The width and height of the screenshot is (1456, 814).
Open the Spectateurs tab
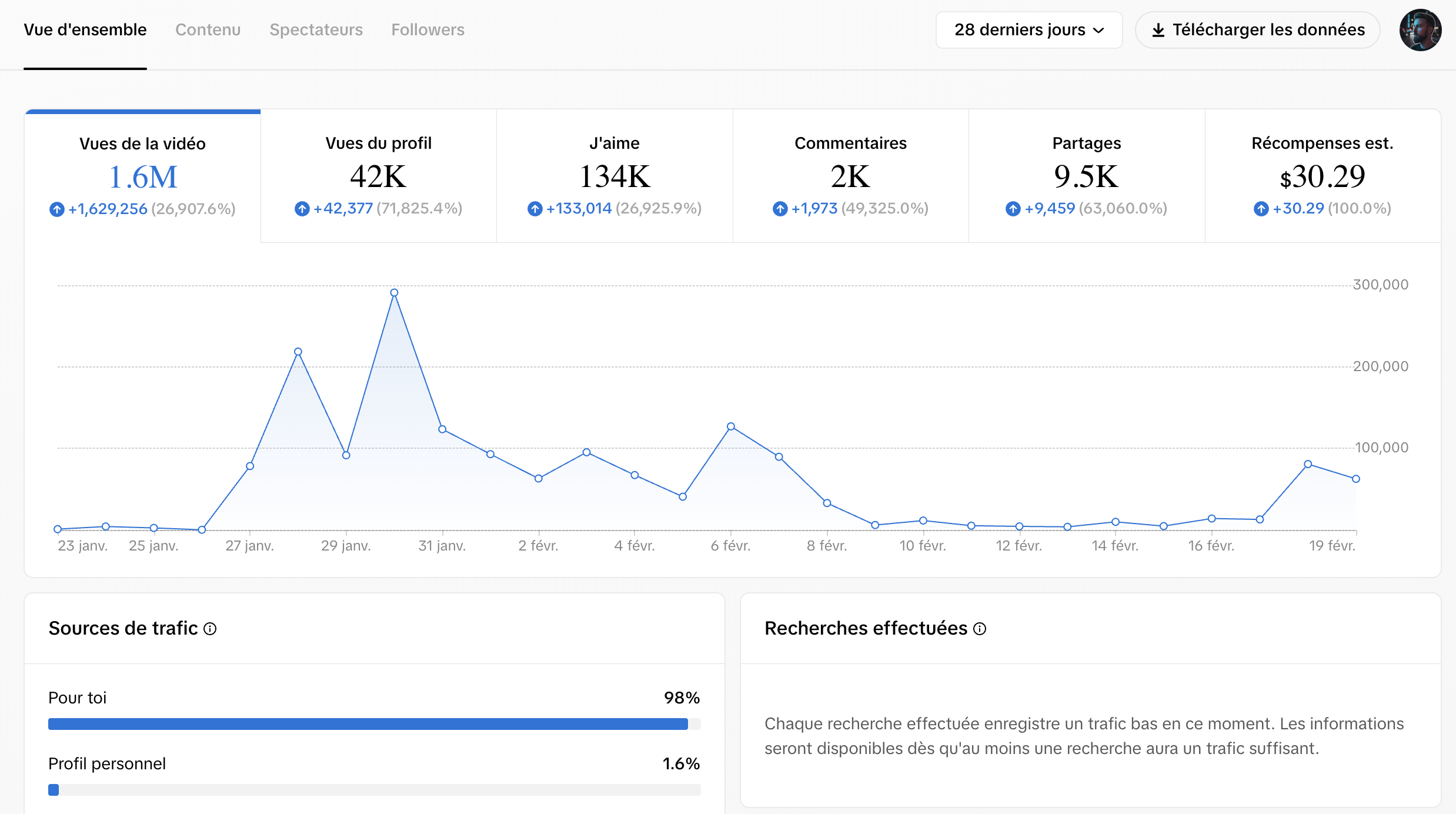point(316,30)
